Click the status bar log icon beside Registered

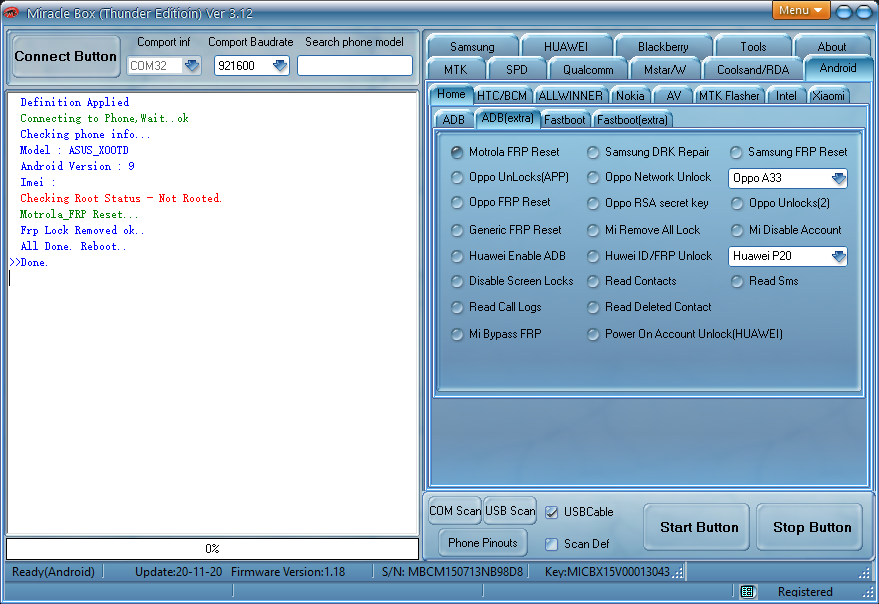coord(747,592)
